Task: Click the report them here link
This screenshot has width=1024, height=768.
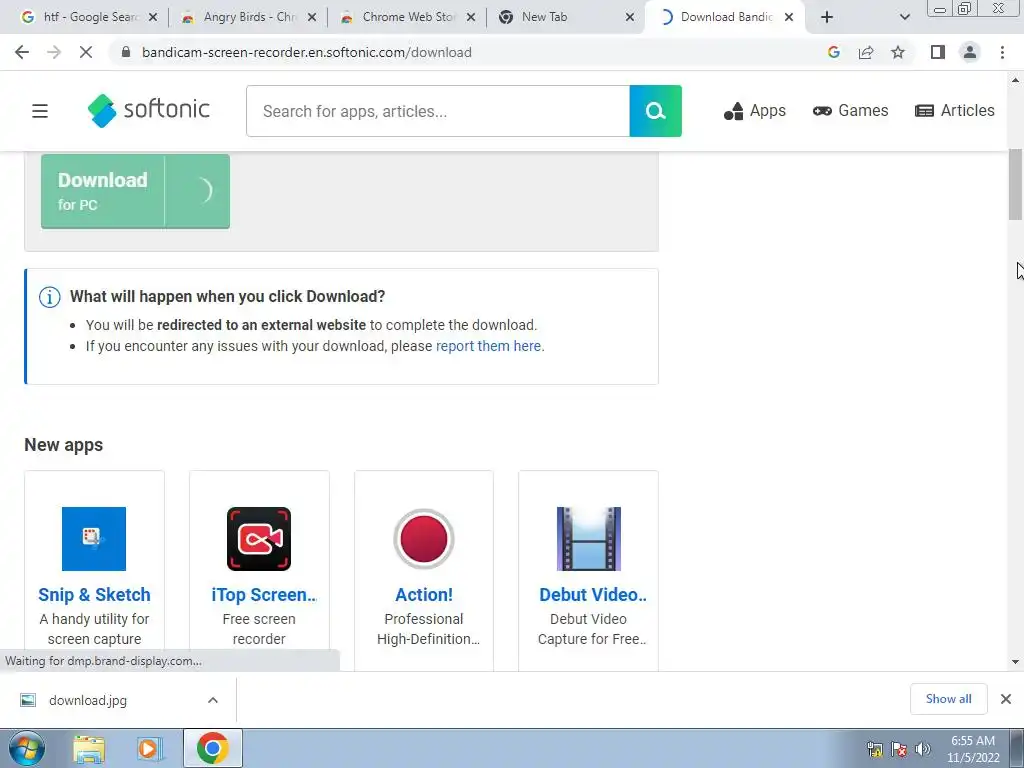Action: tap(488, 346)
